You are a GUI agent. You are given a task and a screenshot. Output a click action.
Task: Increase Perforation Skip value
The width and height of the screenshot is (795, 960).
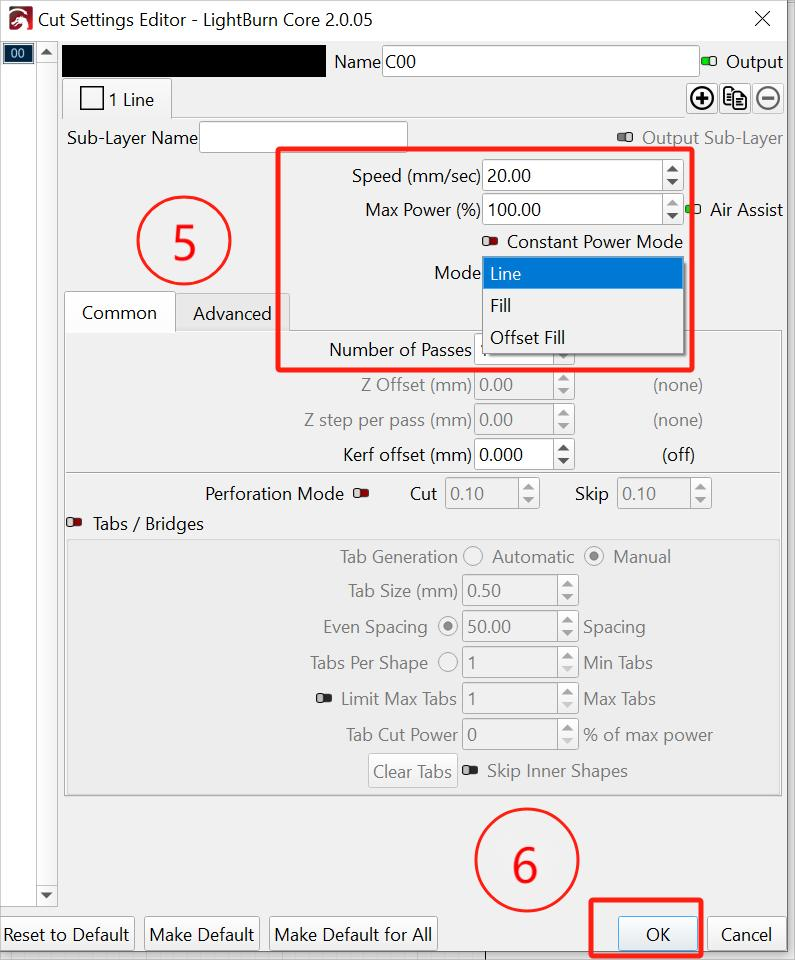click(700, 487)
